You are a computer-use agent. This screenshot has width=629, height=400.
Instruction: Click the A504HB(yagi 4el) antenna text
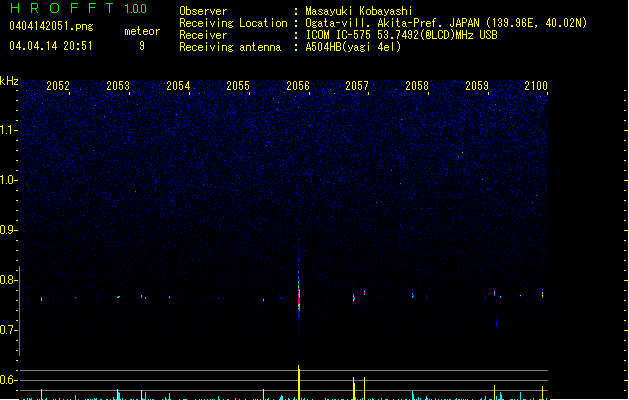pyautogui.click(x=353, y=47)
